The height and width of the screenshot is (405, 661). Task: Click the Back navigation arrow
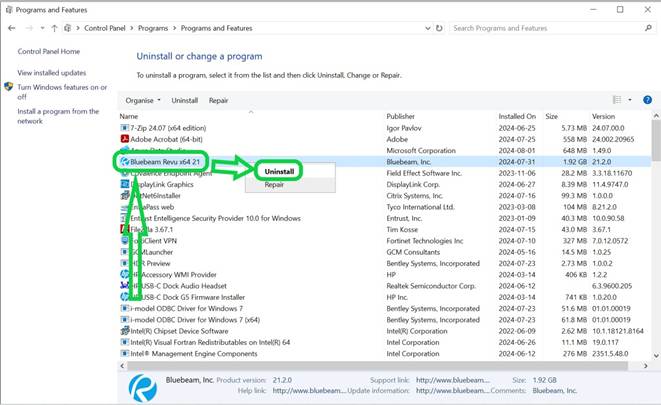point(12,28)
